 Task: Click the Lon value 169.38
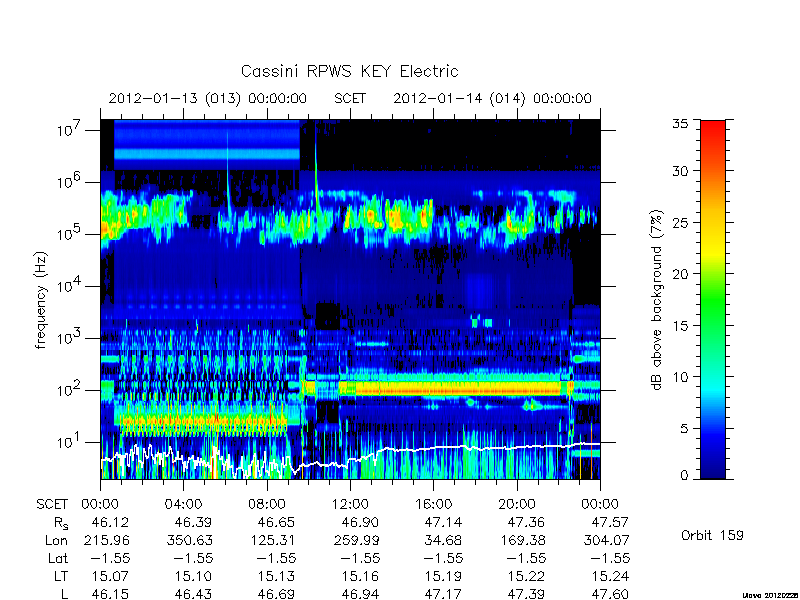[522, 540]
